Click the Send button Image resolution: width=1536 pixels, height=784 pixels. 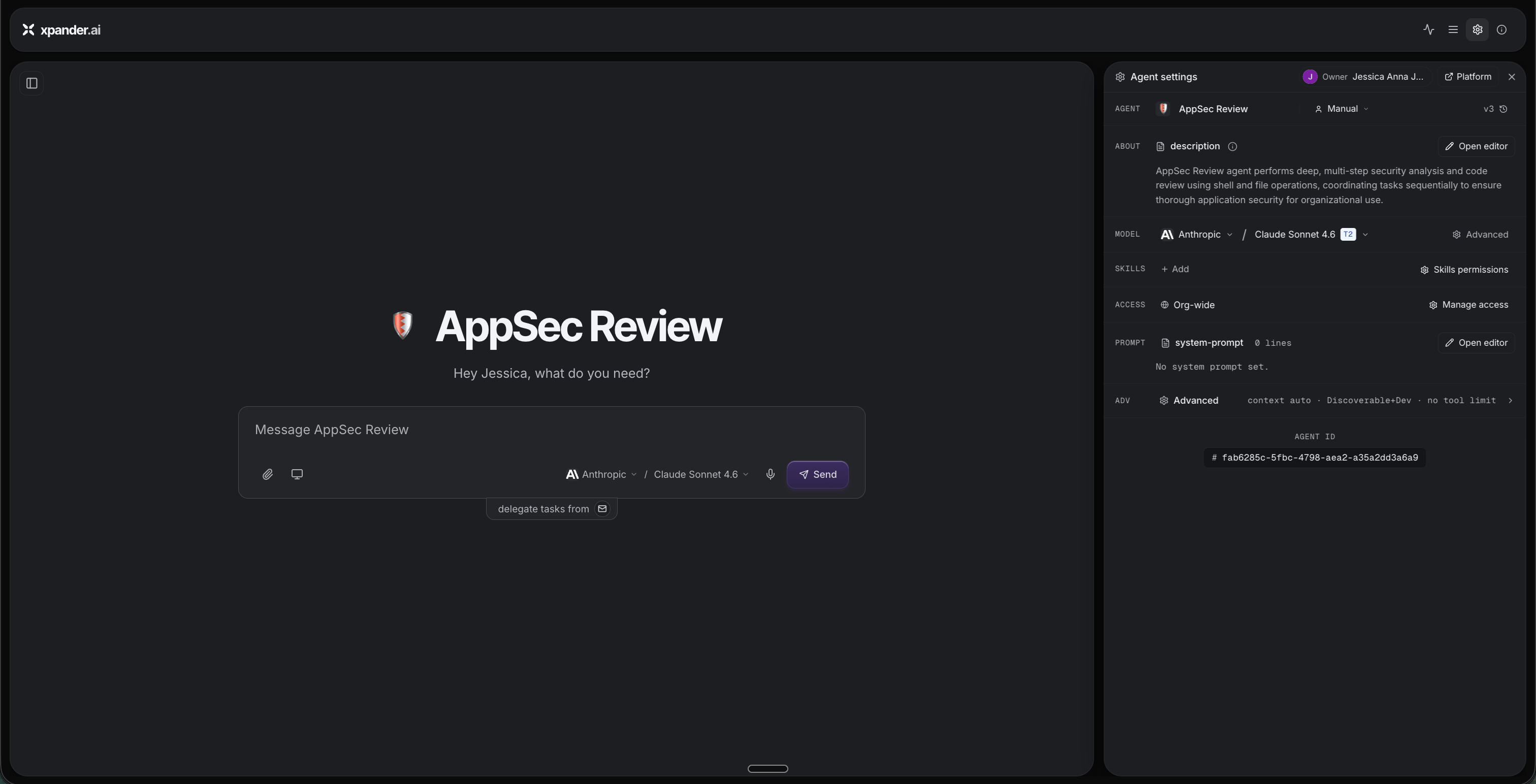pos(817,475)
